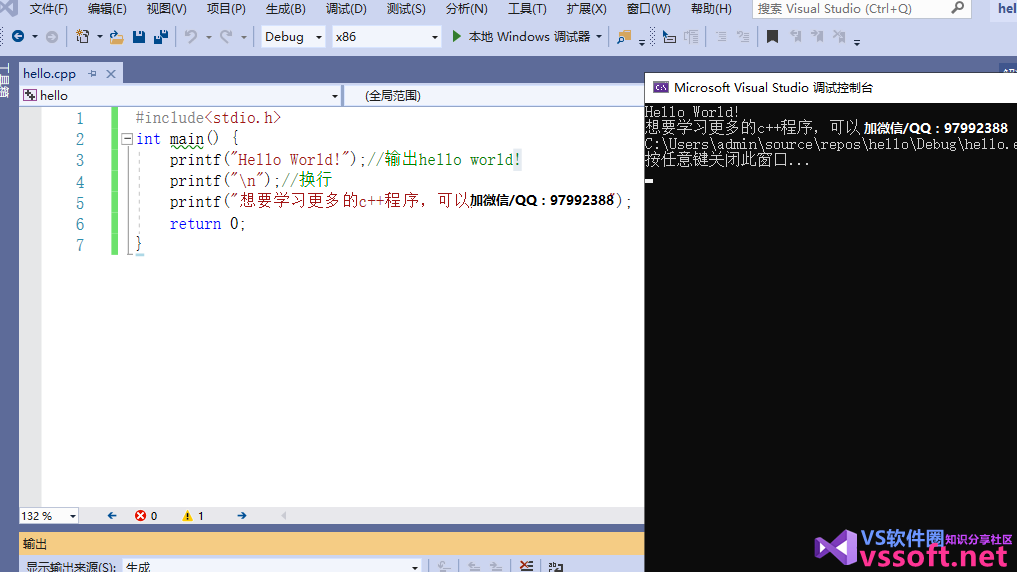Click the debug console title bar

click(831, 88)
